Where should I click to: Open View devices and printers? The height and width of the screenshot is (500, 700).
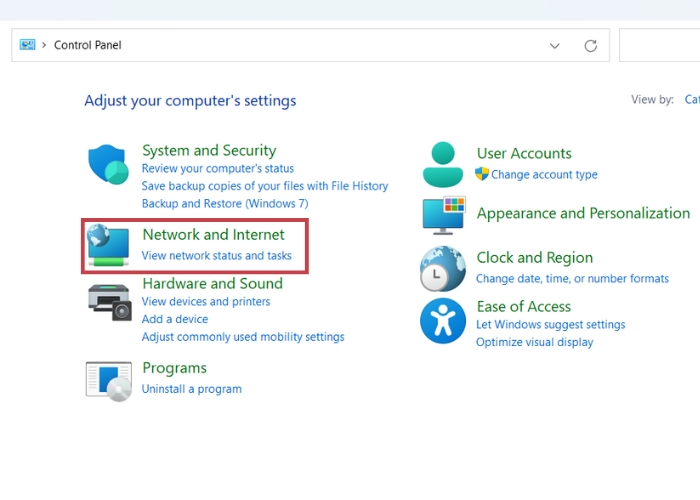tap(206, 302)
